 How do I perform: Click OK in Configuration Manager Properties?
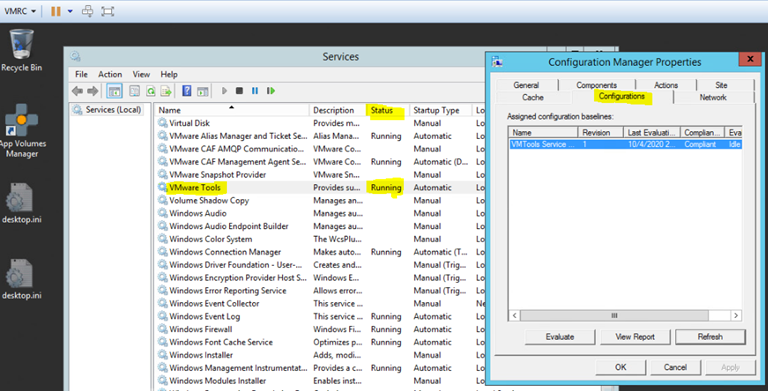[x=621, y=367]
